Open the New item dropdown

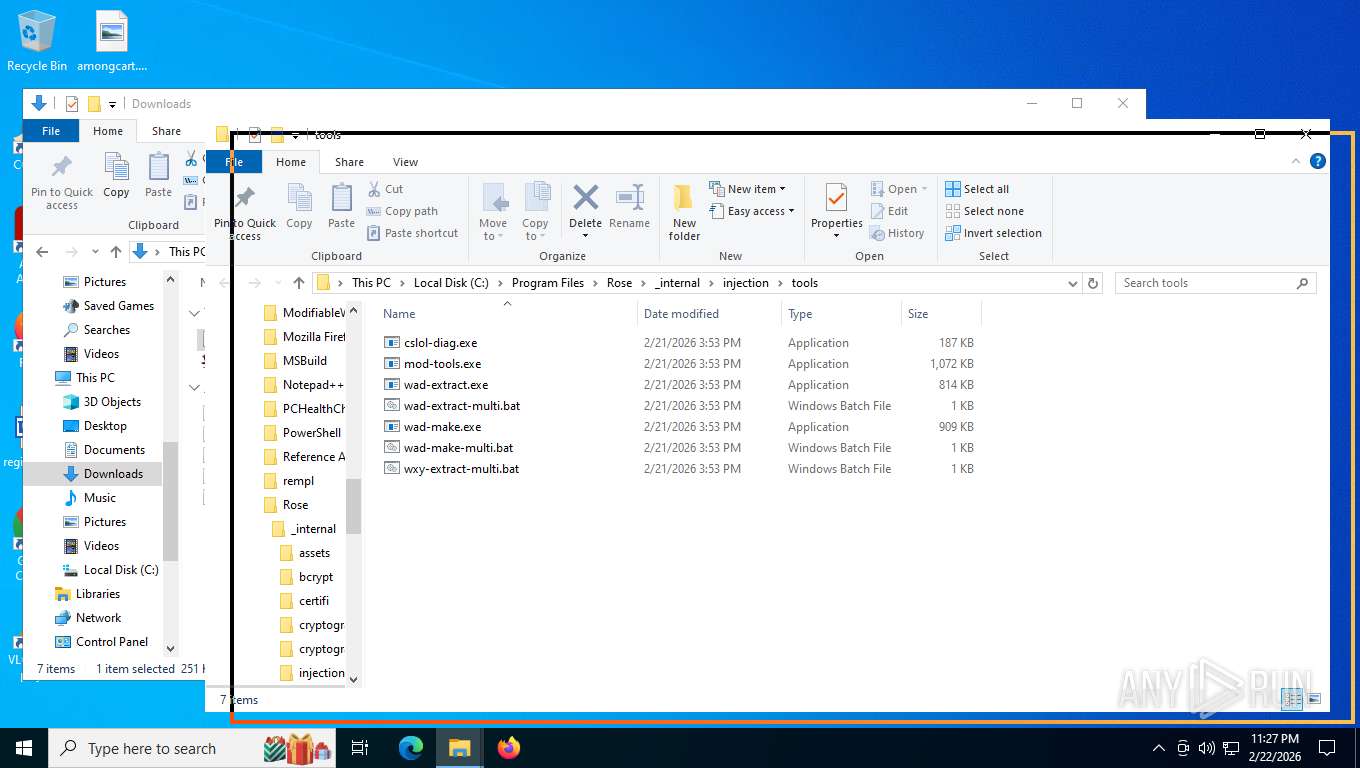pyautogui.click(x=747, y=189)
